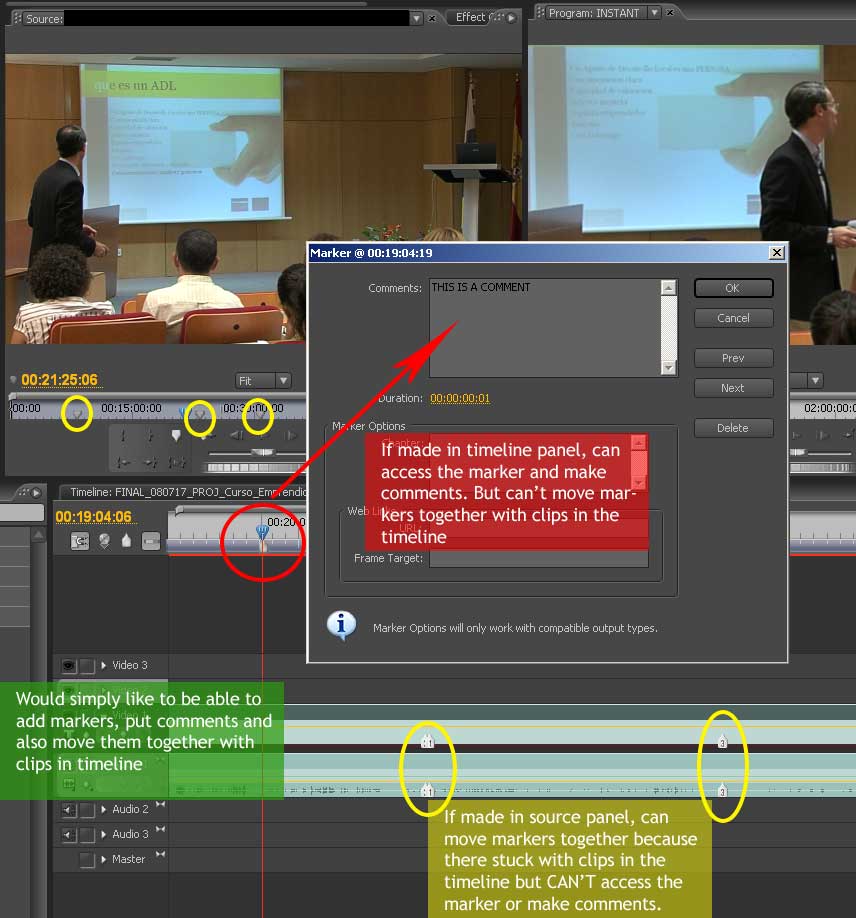Expand the Audio 2 track
Image resolution: width=856 pixels, height=918 pixels.
click(104, 809)
